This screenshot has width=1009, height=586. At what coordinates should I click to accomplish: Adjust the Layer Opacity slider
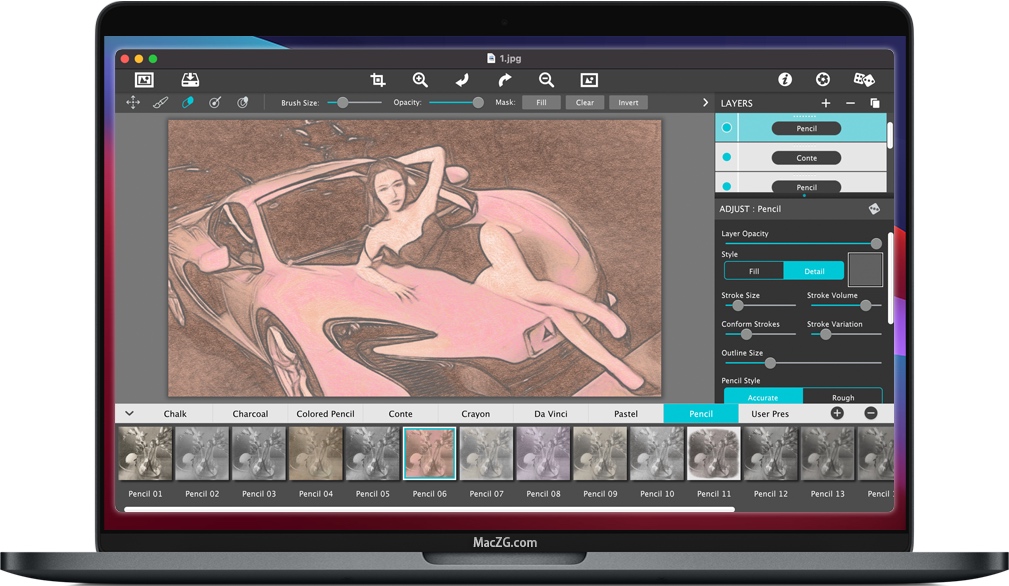pos(876,243)
